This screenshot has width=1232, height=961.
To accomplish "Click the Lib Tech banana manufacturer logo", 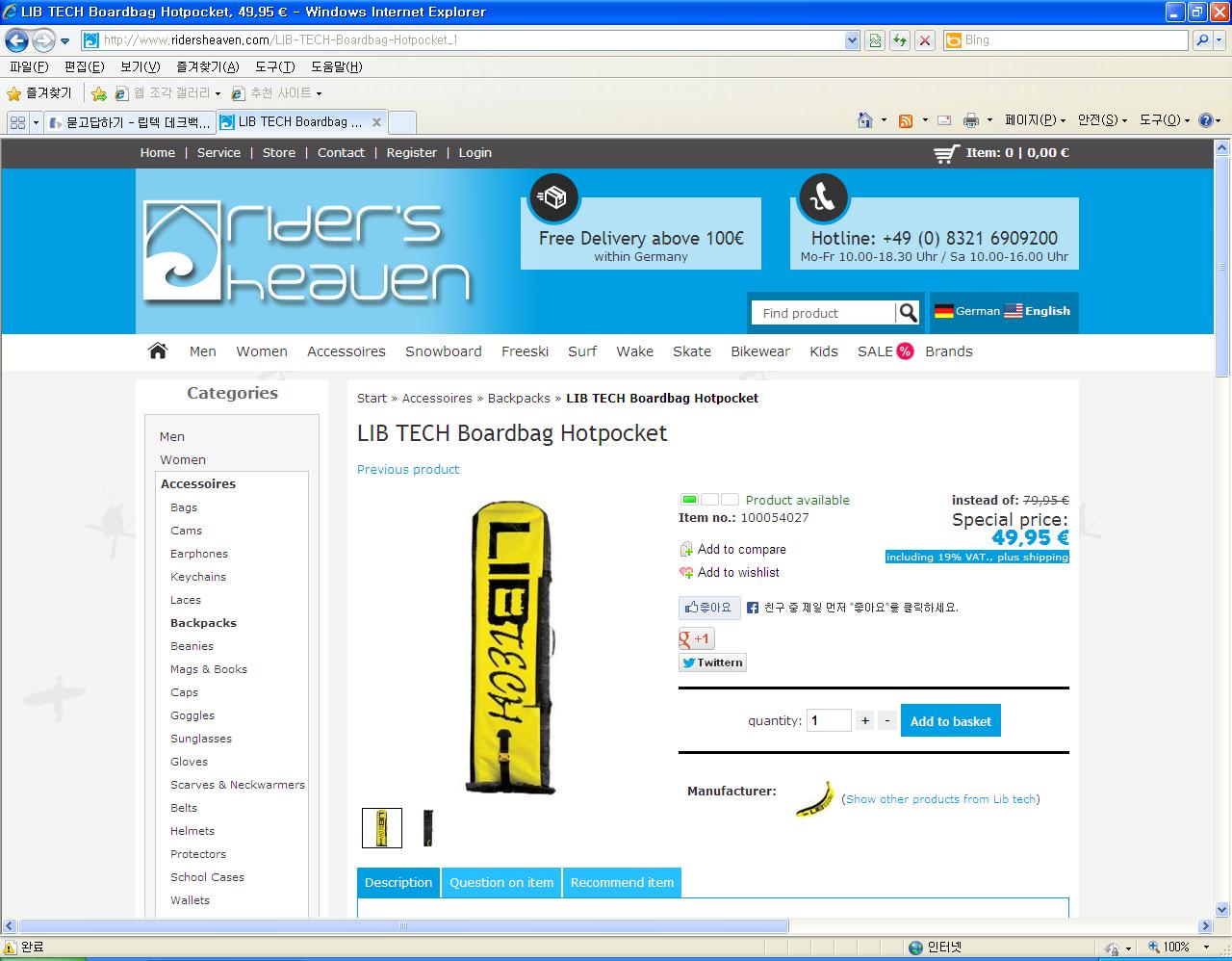I will [814, 799].
